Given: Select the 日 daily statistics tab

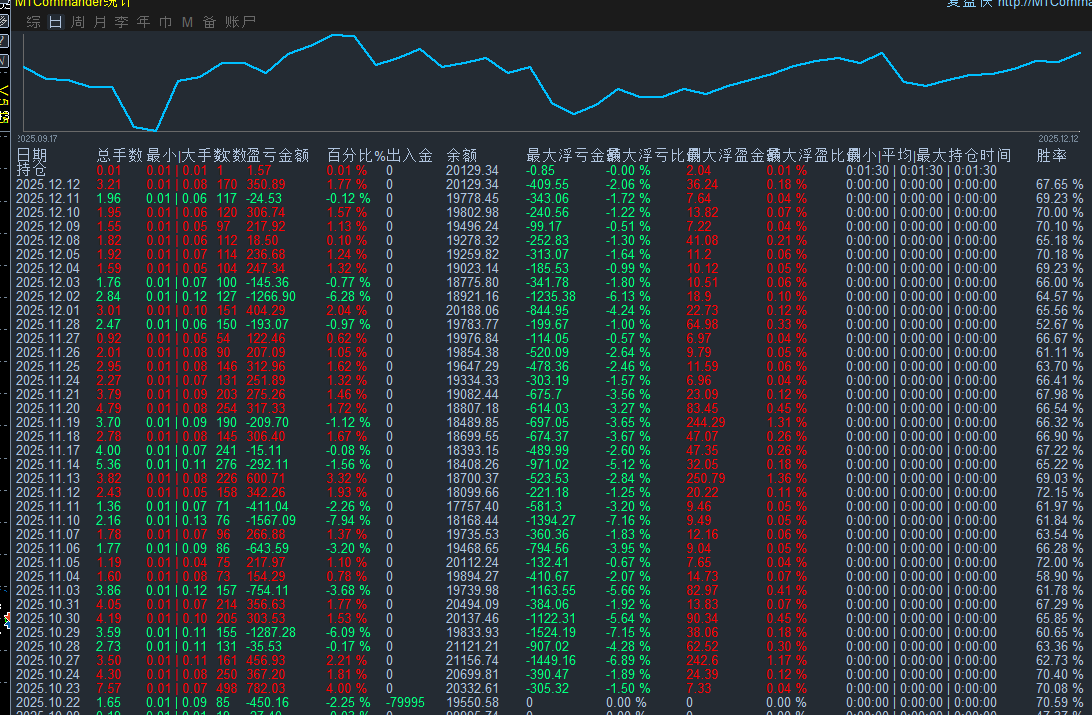Looking at the screenshot, I should point(56,22).
